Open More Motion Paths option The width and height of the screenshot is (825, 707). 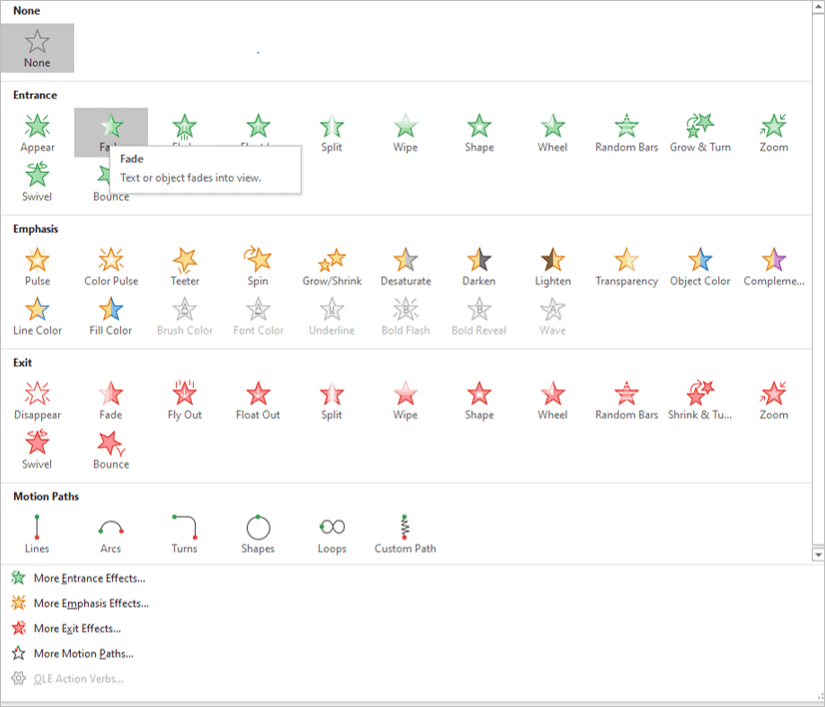(x=83, y=654)
